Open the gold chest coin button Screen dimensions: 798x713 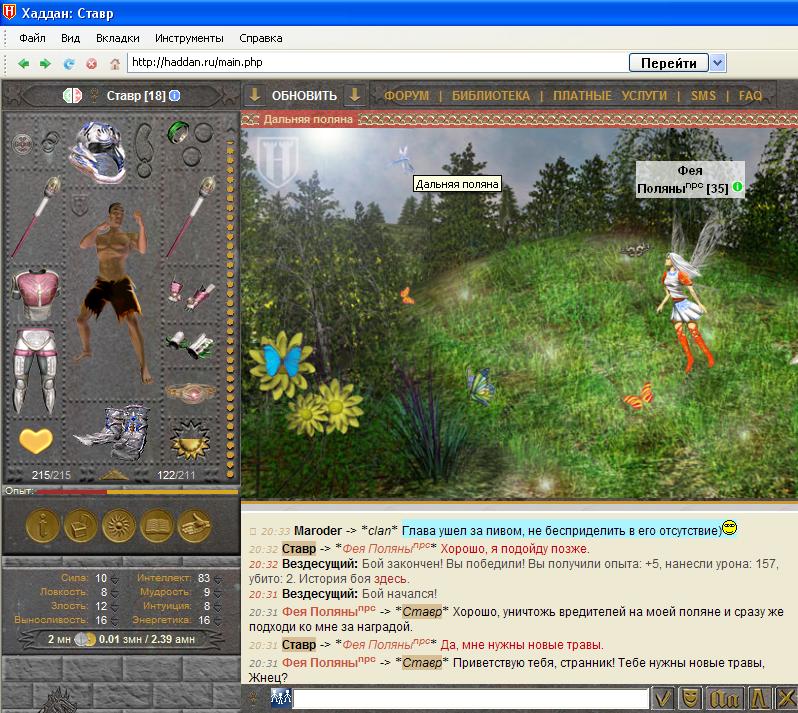pyautogui.click(x=80, y=526)
